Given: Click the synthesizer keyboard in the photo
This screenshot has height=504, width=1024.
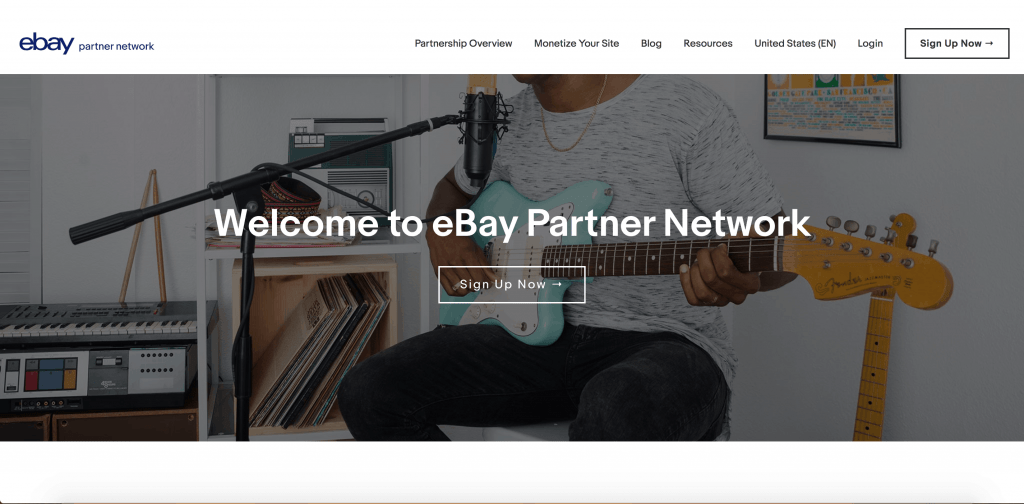Looking at the screenshot, I should (98, 323).
